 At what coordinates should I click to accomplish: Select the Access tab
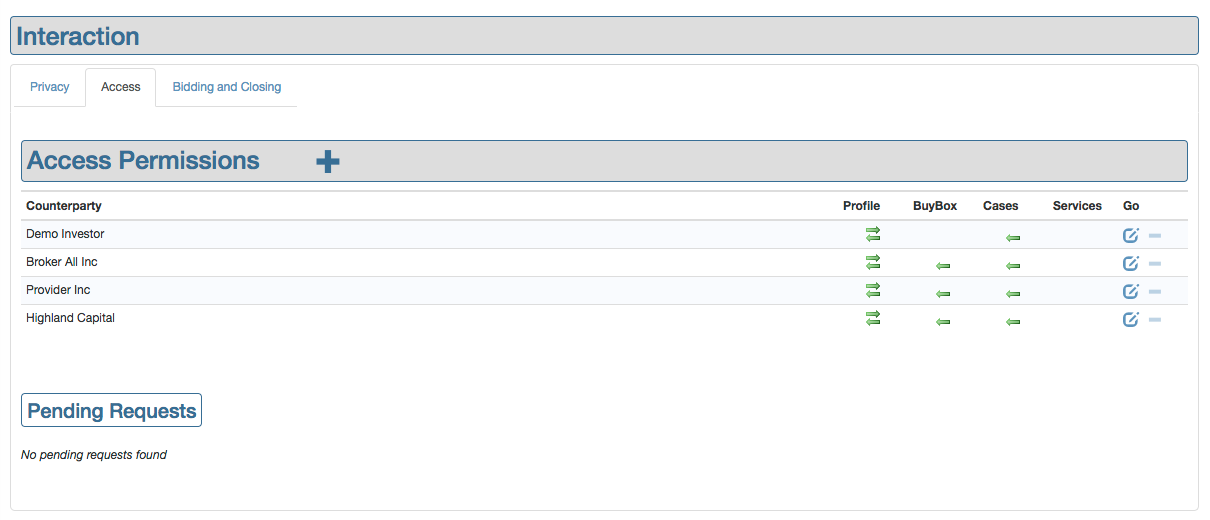[121, 87]
